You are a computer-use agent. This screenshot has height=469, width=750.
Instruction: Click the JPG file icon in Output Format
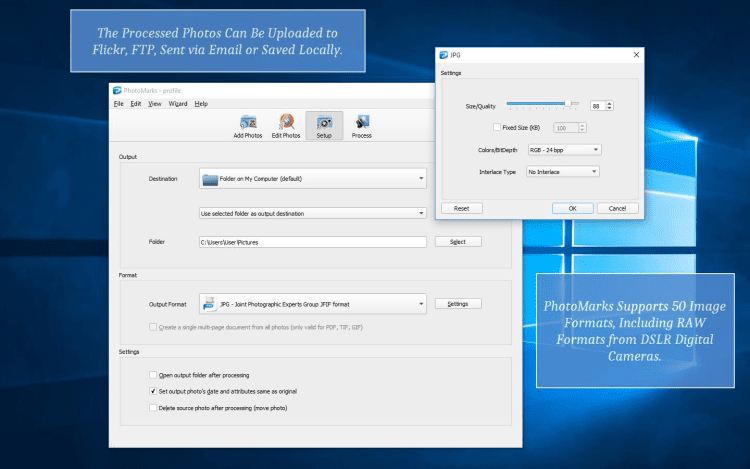(x=209, y=304)
